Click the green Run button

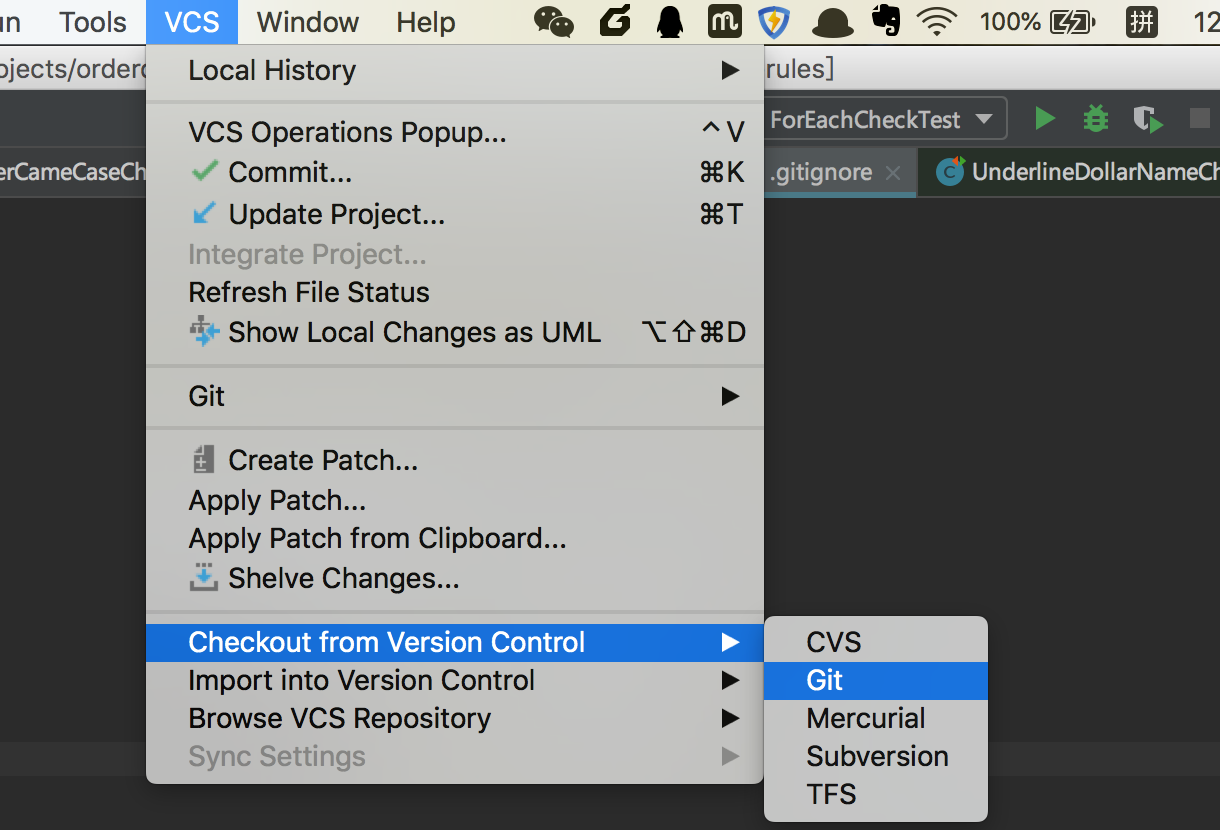pyautogui.click(x=1045, y=119)
